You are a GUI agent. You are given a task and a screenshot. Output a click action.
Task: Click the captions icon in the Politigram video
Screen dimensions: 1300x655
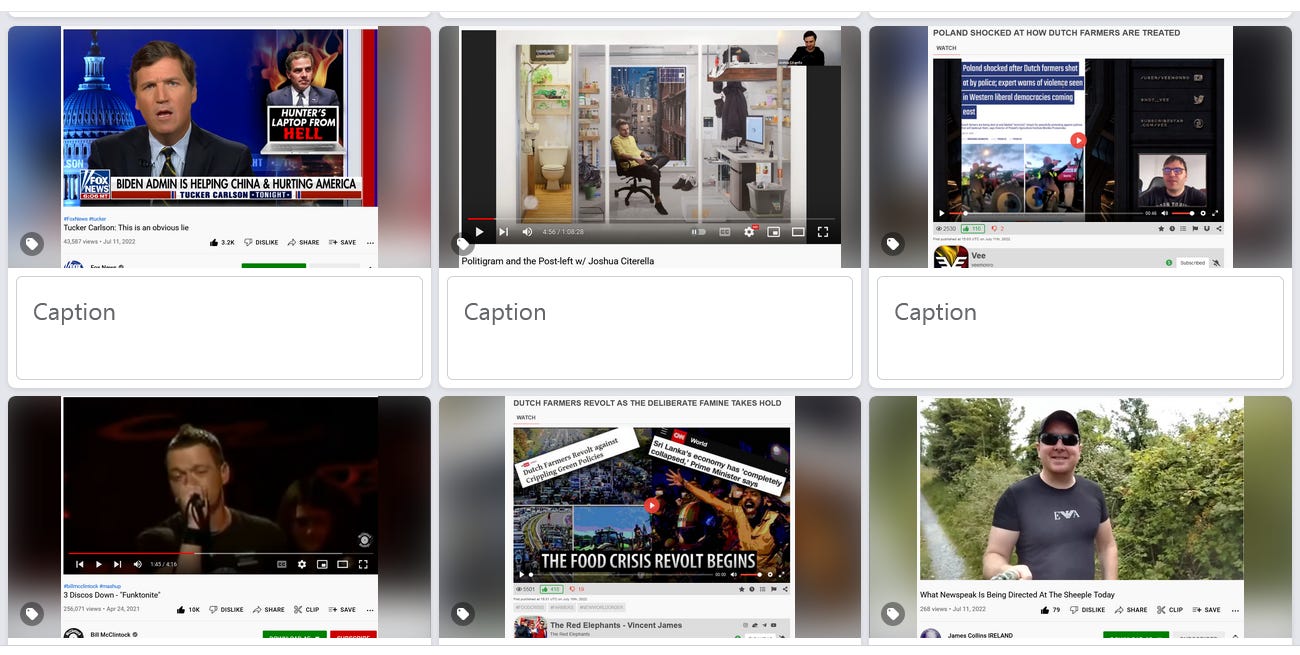pos(725,232)
